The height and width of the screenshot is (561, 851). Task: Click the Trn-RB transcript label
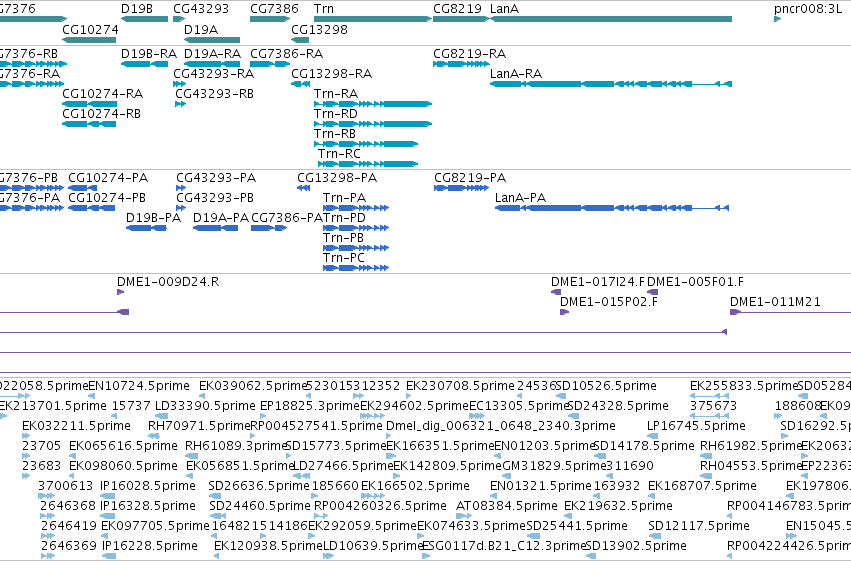(x=335, y=134)
